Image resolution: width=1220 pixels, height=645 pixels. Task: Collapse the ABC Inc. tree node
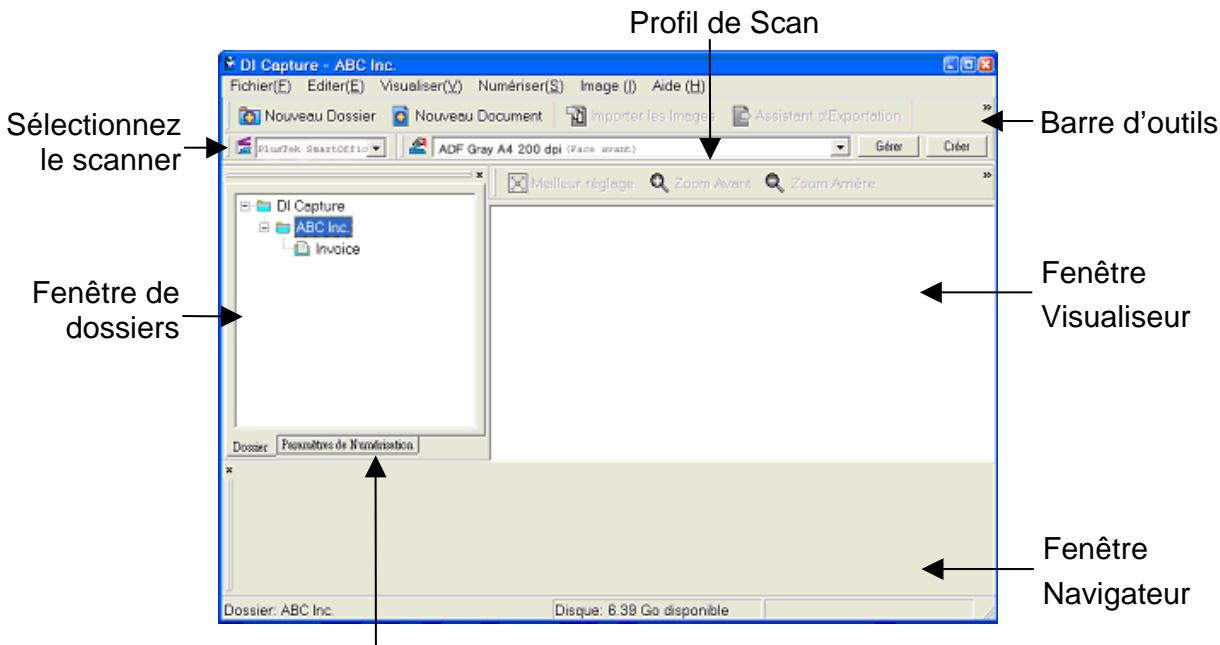(x=265, y=228)
